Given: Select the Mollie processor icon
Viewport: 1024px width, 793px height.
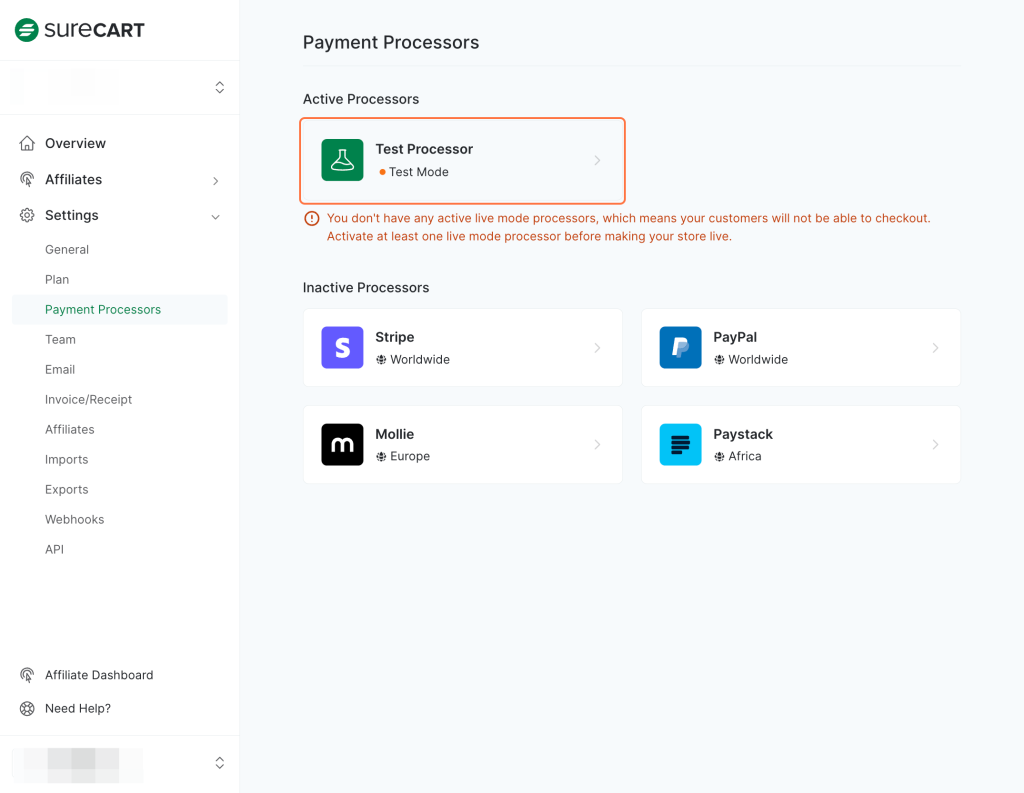Looking at the screenshot, I should click(342, 444).
